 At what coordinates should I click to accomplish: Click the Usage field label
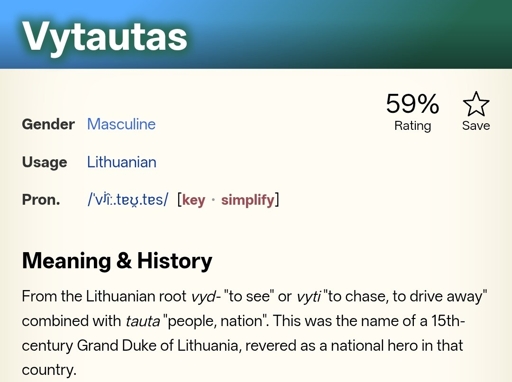click(45, 162)
